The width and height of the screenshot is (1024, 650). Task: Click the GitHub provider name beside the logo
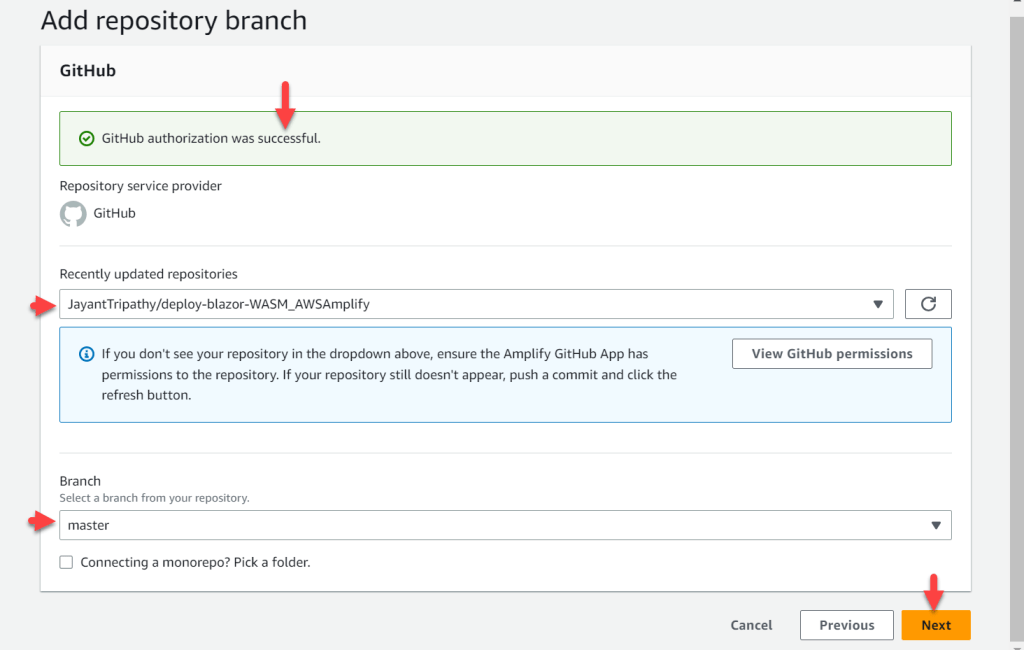click(x=114, y=214)
